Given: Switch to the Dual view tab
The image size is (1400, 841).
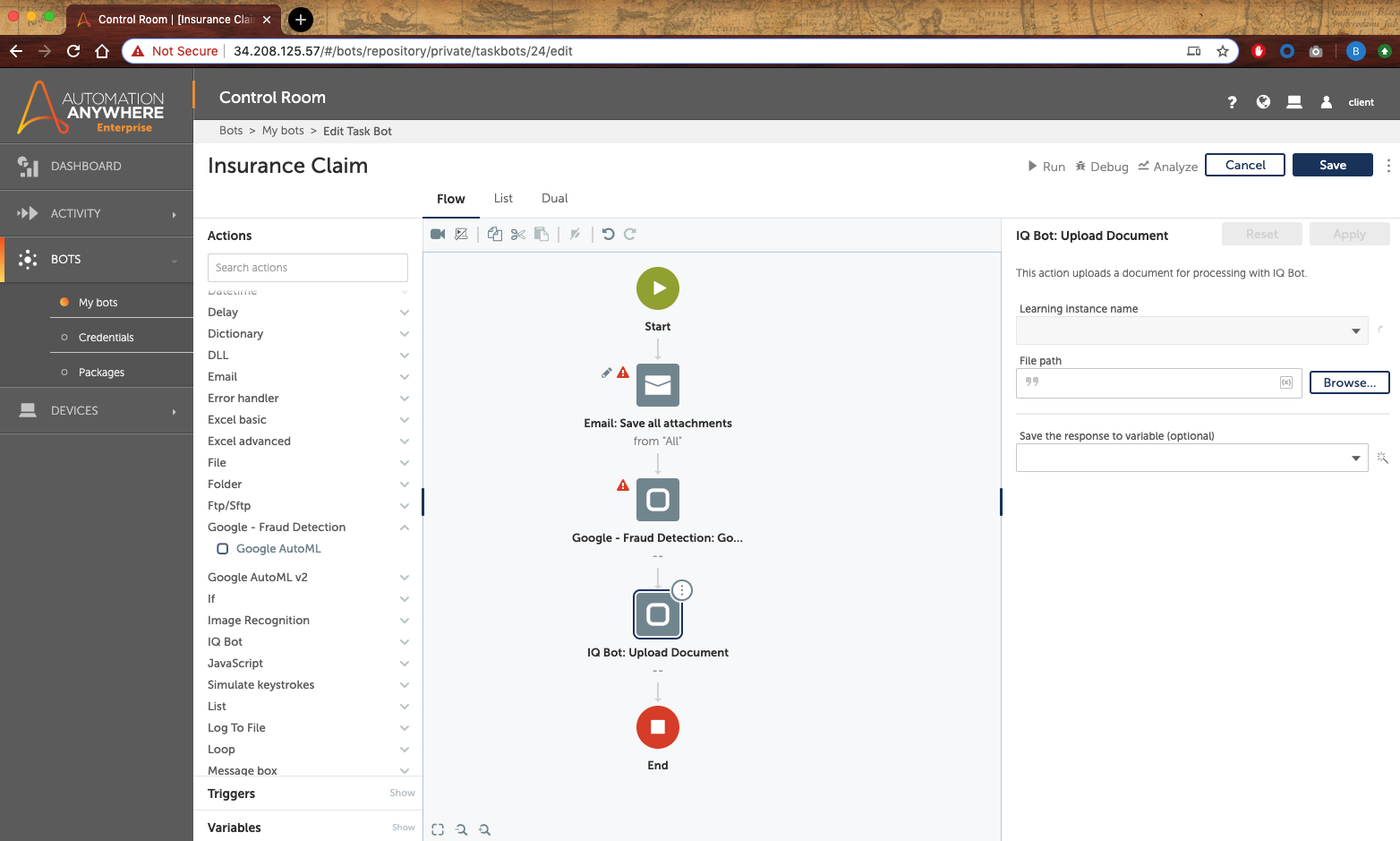Looking at the screenshot, I should [554, 199].
